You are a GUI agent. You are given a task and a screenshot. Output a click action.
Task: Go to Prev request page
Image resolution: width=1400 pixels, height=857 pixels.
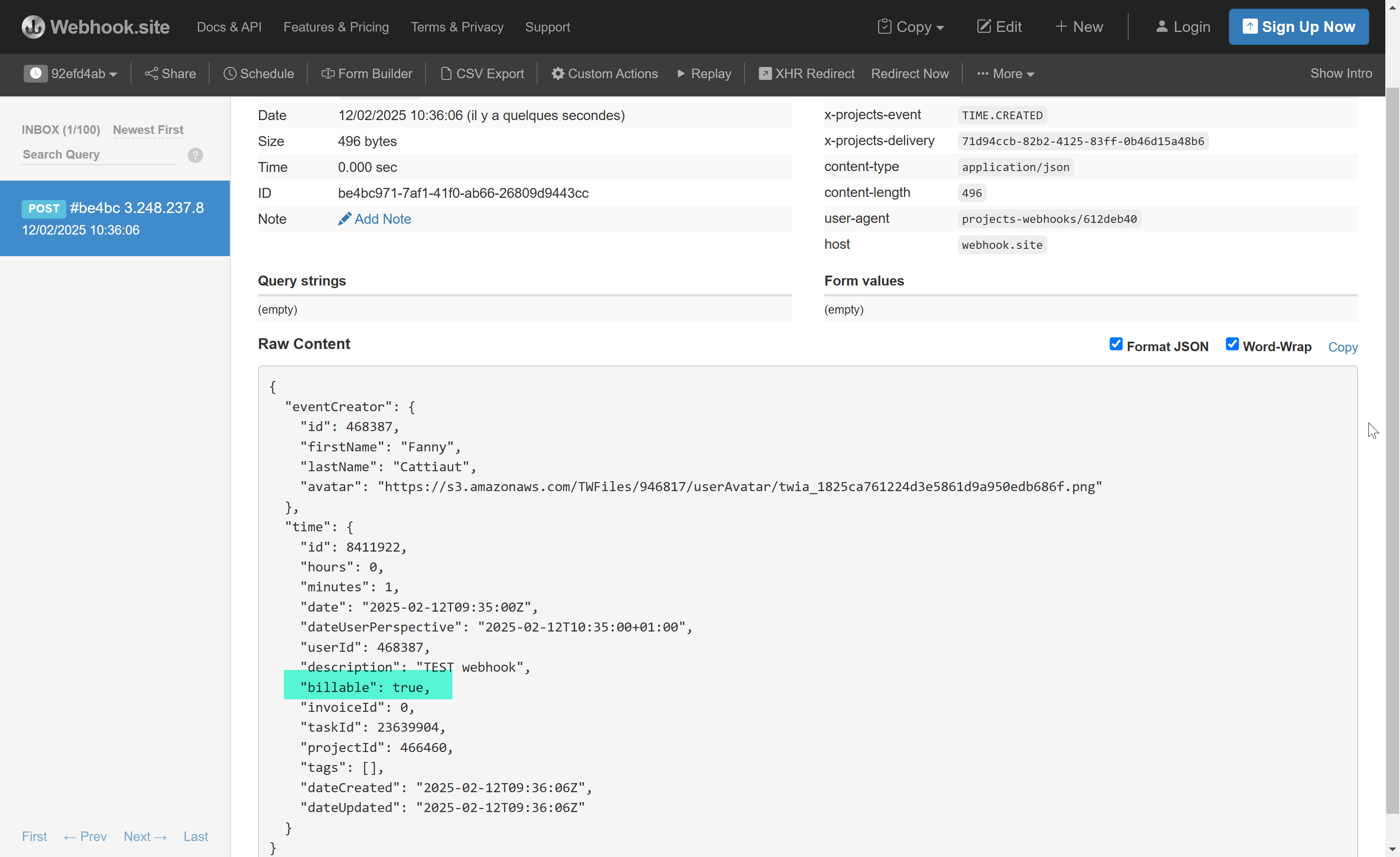85,836
